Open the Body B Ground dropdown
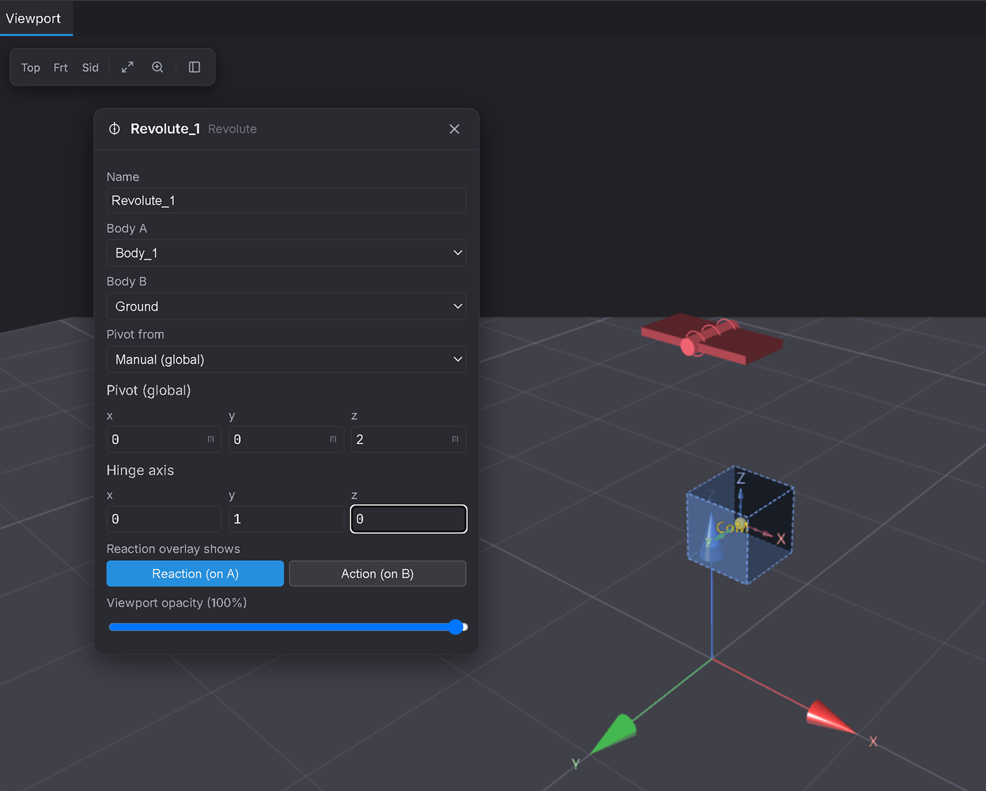 [x=286, y=306]
